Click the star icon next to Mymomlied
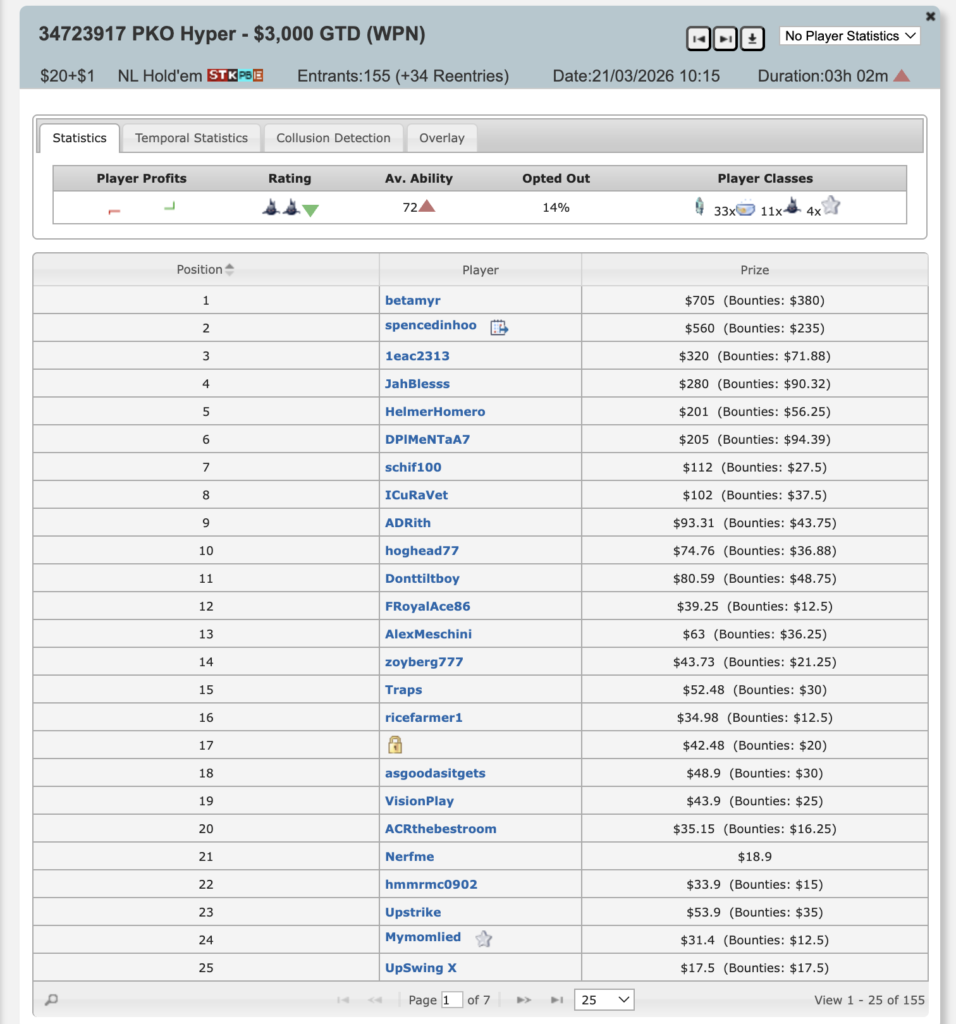Screen dimensions: 956x1024 (483, 939)
